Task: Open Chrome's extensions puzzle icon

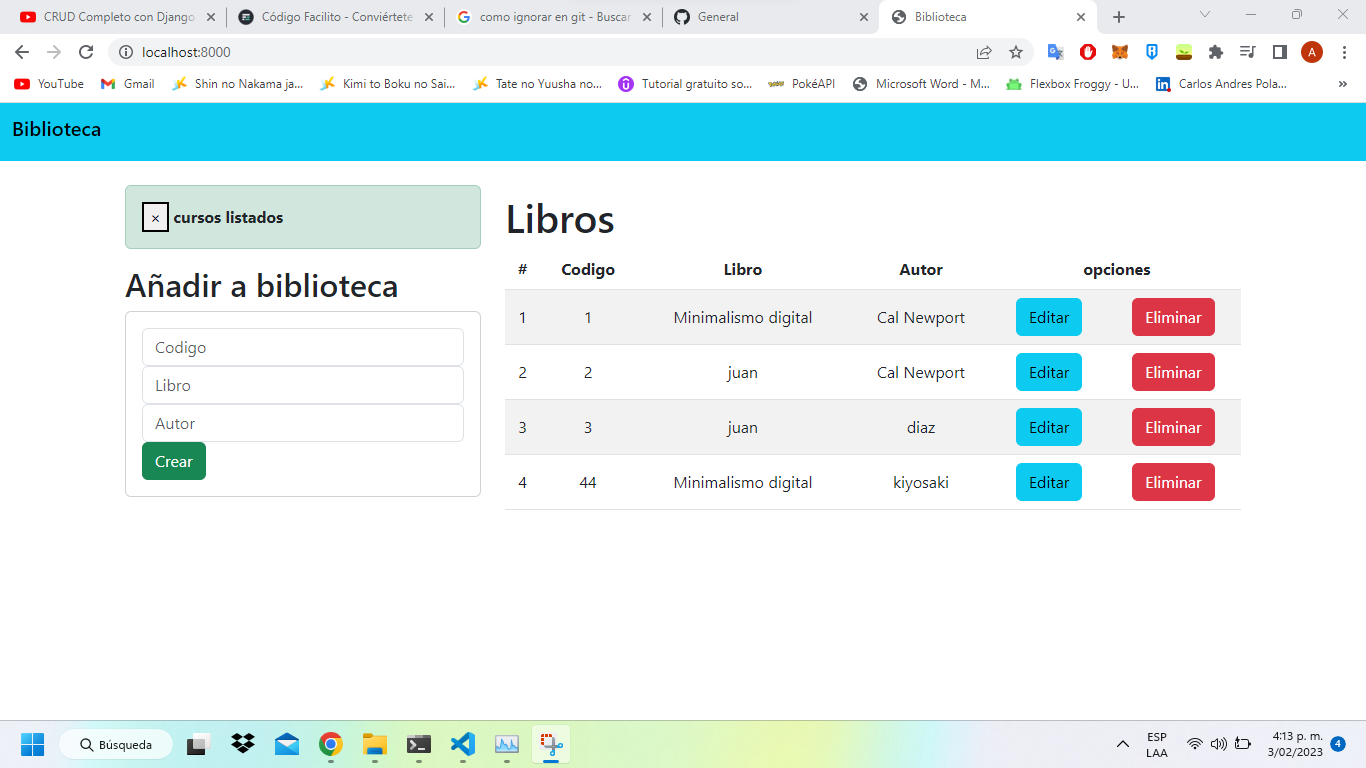Action: tap(1217, 52)
